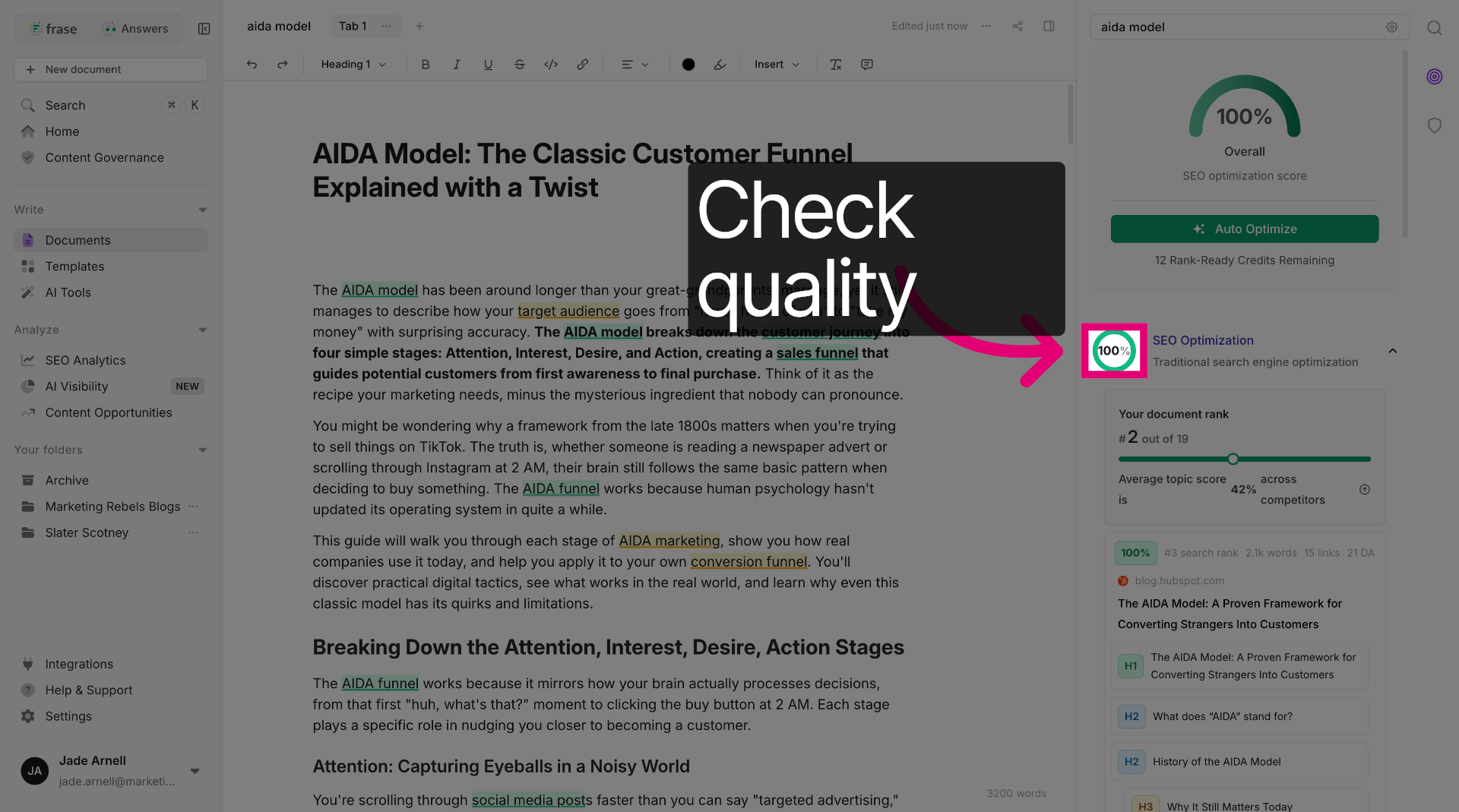Click the AIDA marketing highlighted term
Viewport: 1459px width, 812px height.
pyautogui.click(x=669, y=541)
